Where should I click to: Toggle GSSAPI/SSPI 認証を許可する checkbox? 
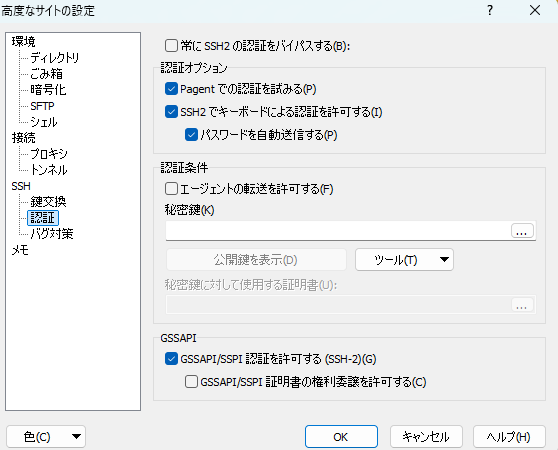point(171,359)
